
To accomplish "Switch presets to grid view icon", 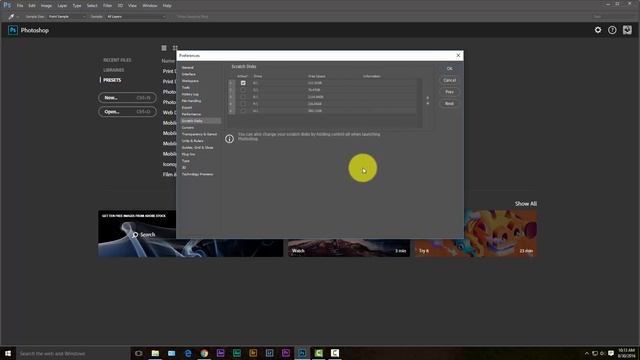I will (x=175, y=48).
